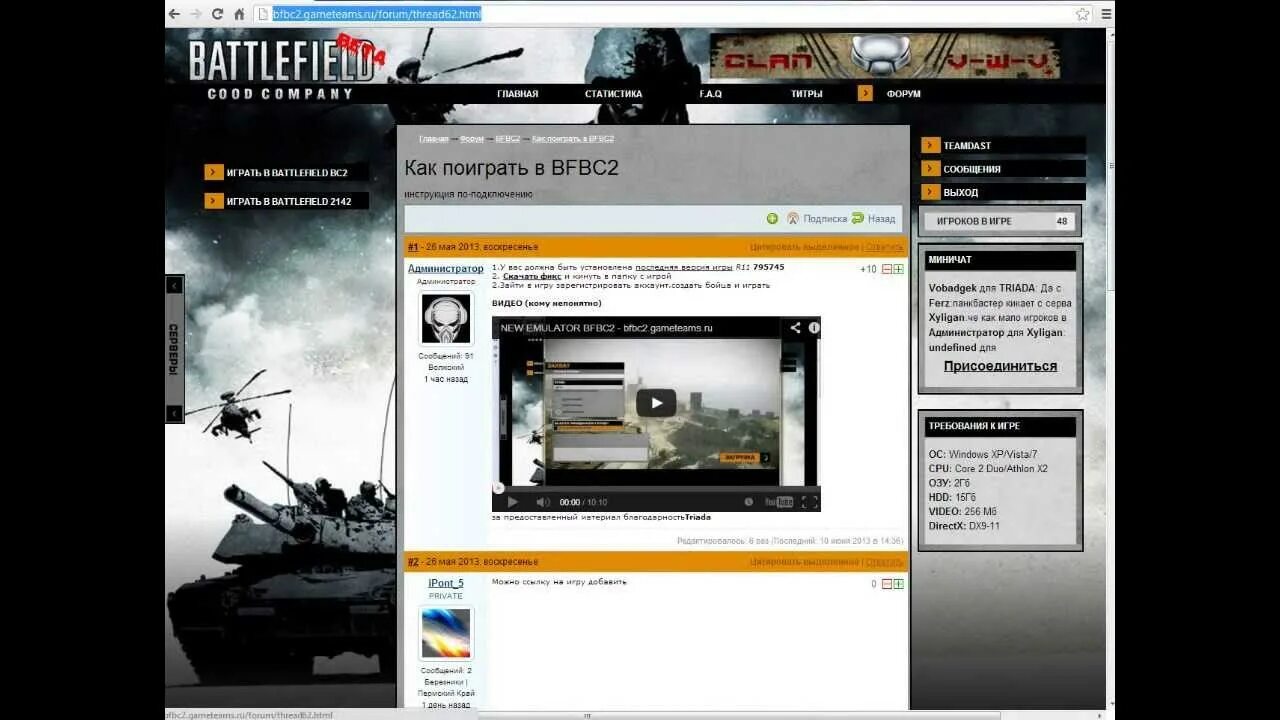1280x720 pixels.
Task: Click ИГРАТЬ В BATTLEFIELD 2142 link
Action: pyautogui.click(x=289, y=201)
